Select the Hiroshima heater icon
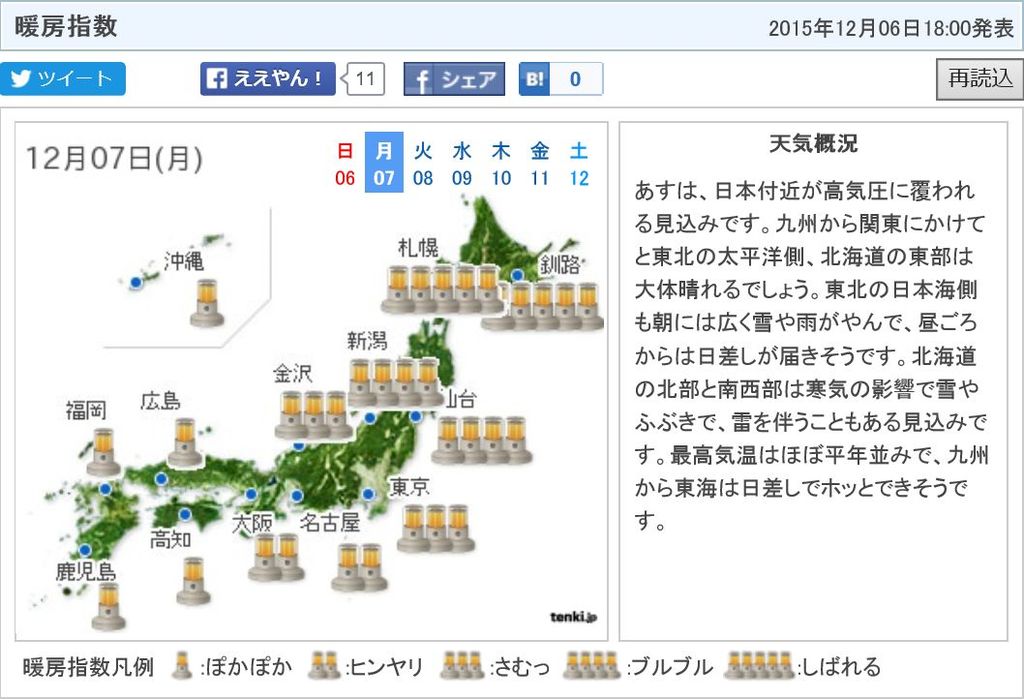 (x=185, y=442)
